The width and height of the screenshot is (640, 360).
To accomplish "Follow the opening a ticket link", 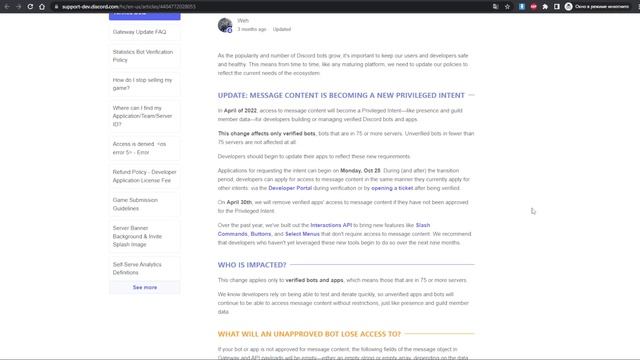I will pos(392,188).
